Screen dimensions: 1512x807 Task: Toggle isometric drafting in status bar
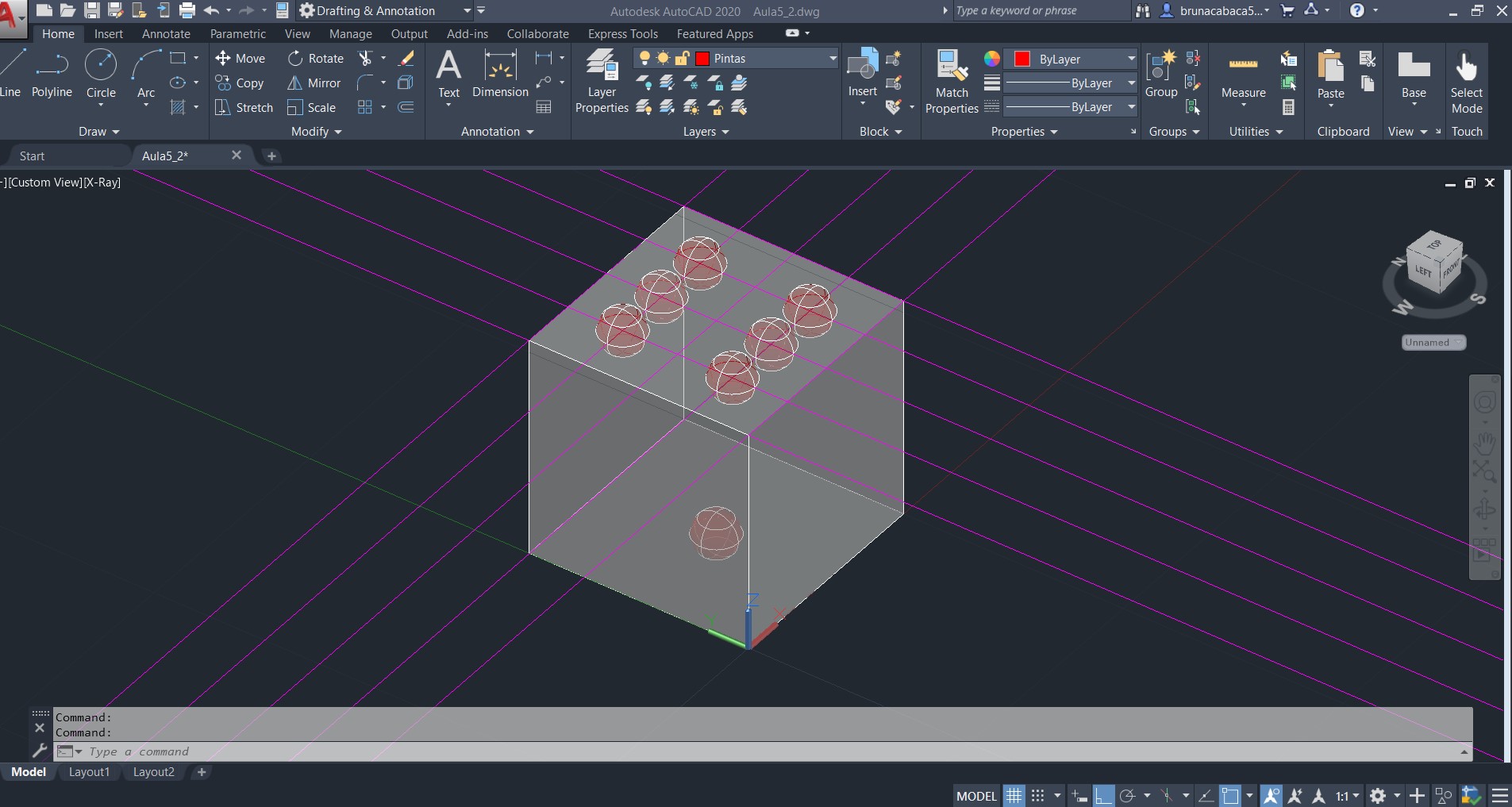pyautogui.click(x=1166, y=795)
